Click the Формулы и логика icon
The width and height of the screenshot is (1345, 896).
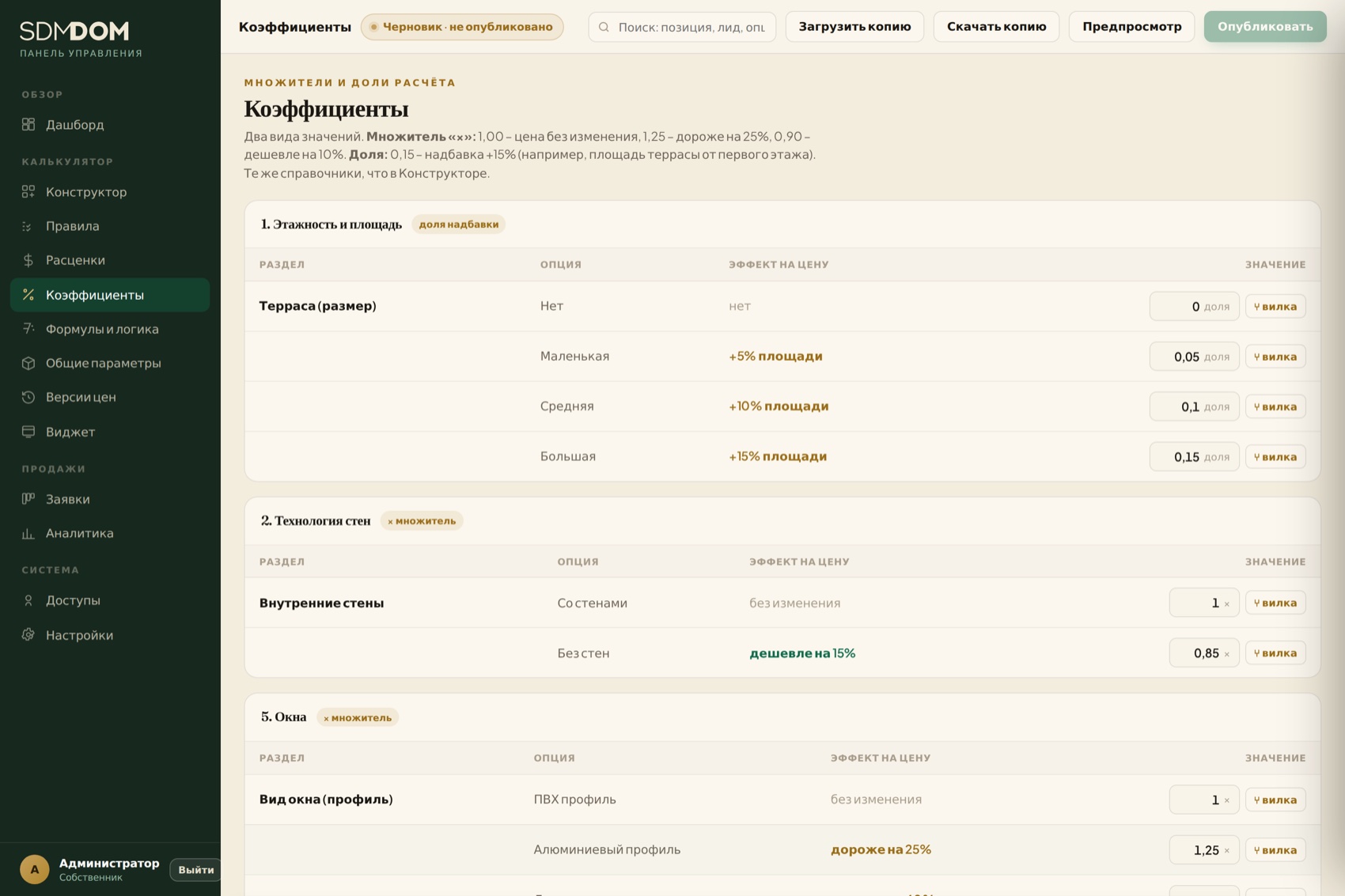[28, 328]
